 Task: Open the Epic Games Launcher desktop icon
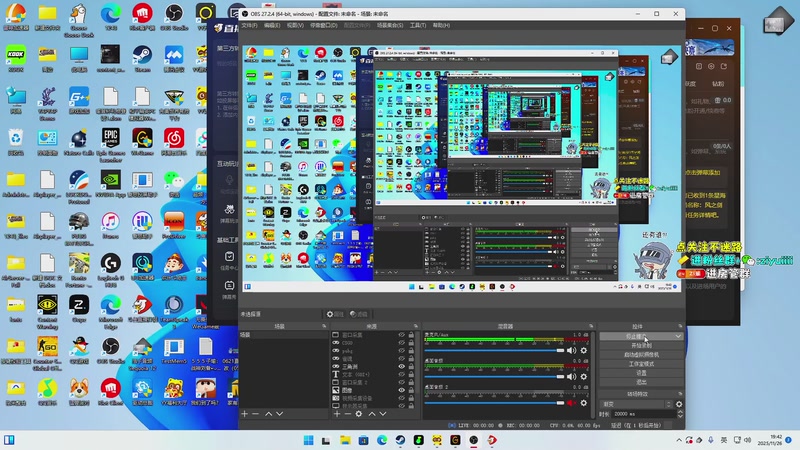pos(111,145)
